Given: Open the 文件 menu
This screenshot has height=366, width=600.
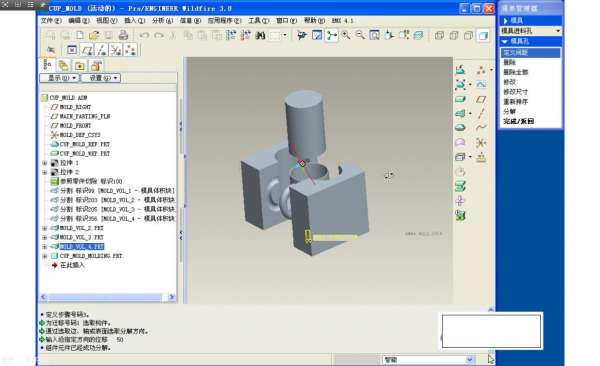Looking at the screenshot, I should [51, 21].
